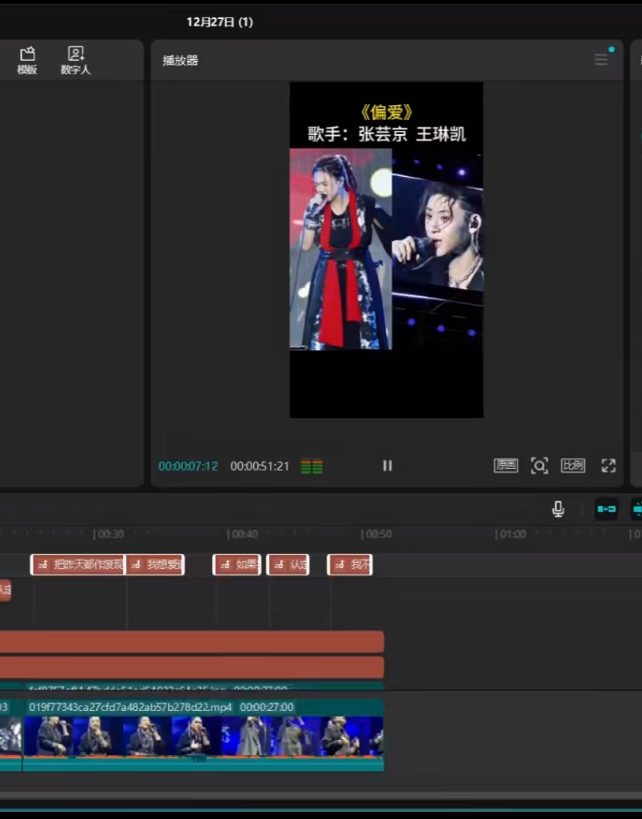Open the 模板 (Templates) panel
642x819 pixels.
click(27, 60)
